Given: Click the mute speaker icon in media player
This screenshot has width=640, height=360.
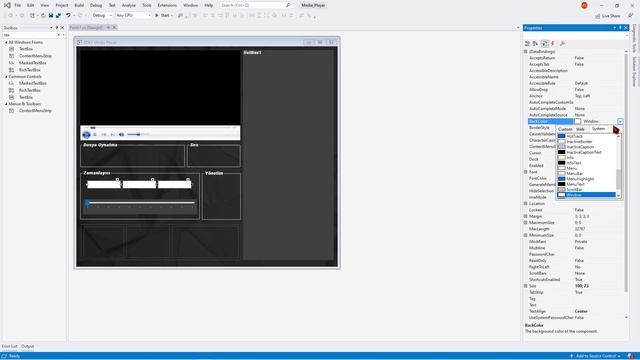Looking at the screenshot, I should [121, 134].
